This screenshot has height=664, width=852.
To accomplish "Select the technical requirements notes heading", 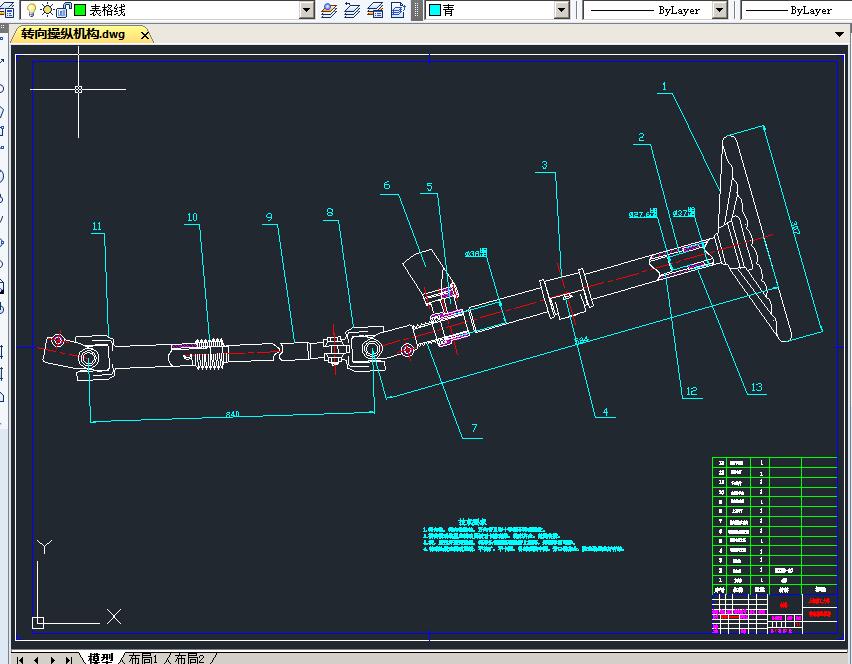I will [472, 522].
